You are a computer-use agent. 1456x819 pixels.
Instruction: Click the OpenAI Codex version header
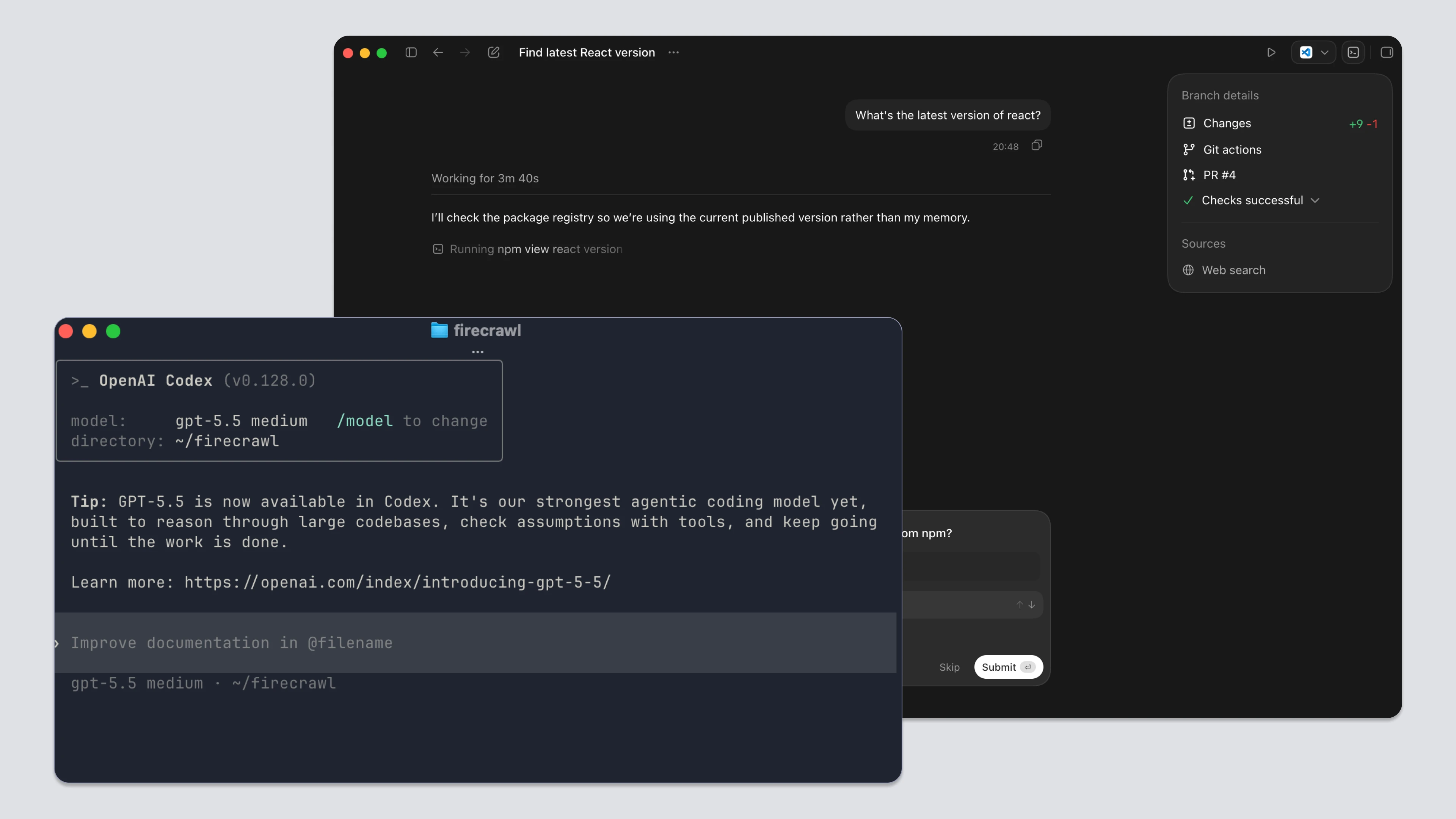tap(193, 381)
